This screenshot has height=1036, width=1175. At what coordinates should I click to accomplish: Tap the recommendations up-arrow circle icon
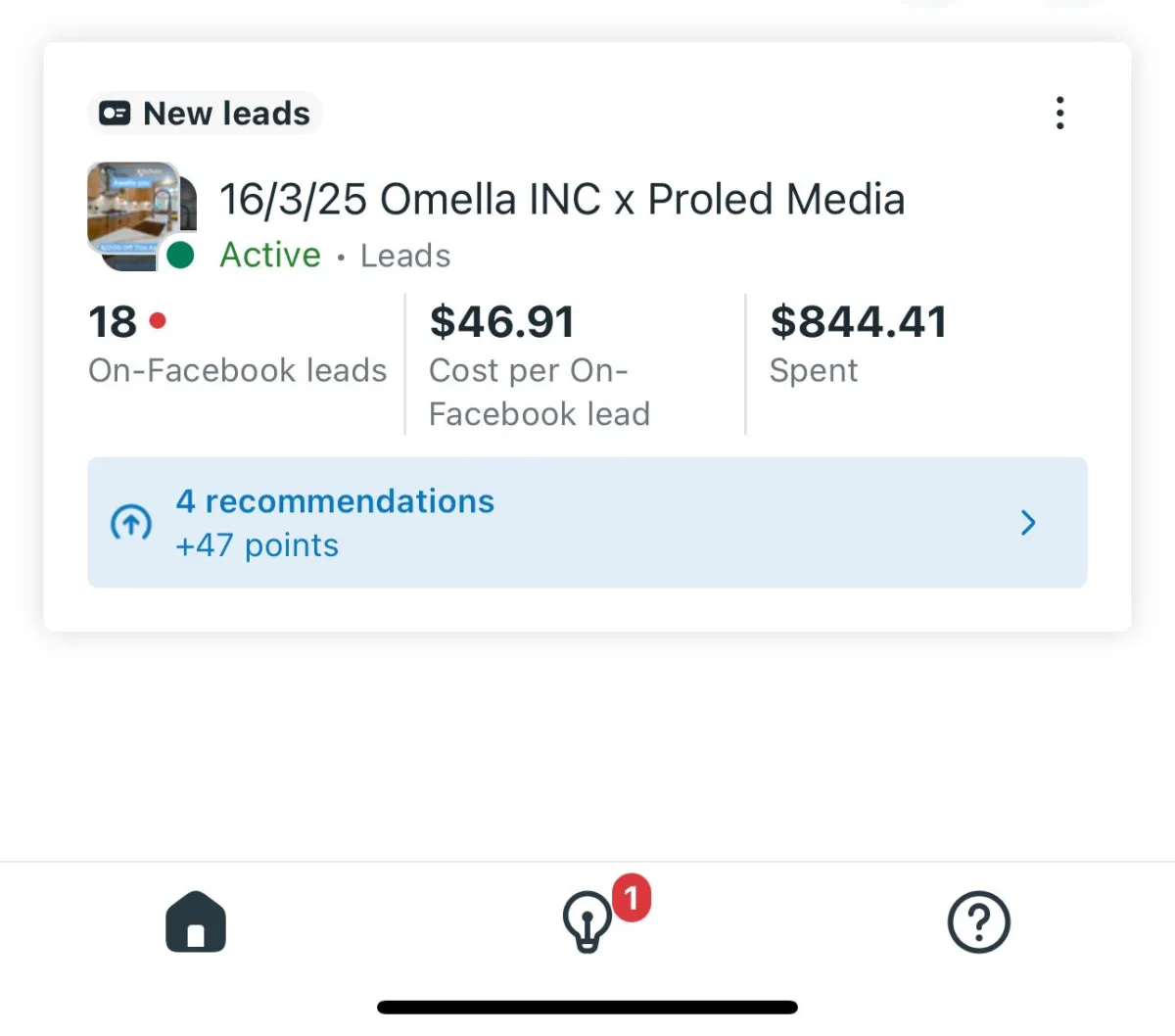click(131, 523)
